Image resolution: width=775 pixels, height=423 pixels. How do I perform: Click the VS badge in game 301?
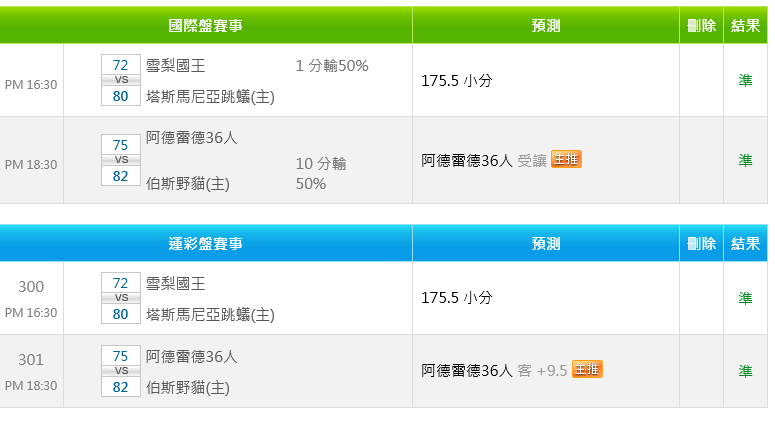[121, 371]
